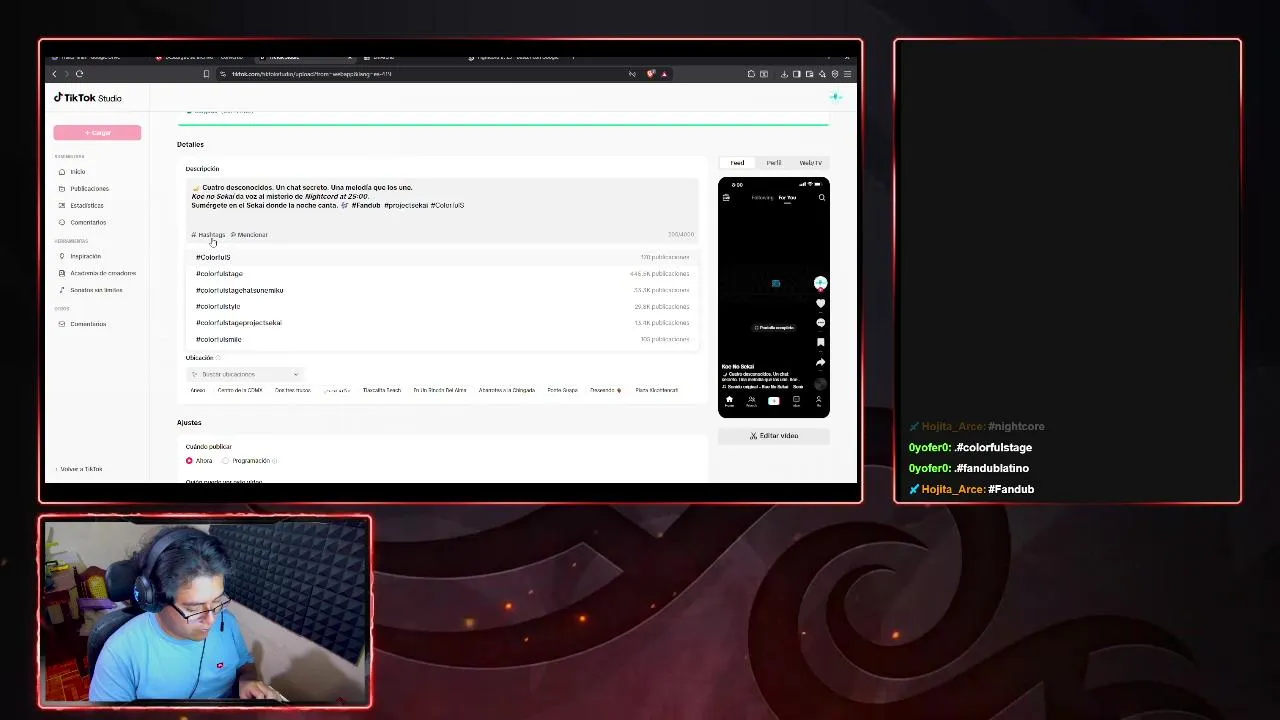The height and width of the screenshot is (720, 1280).
Task: Click Home icon in preview bottom bar
Action: pos(729,401)
